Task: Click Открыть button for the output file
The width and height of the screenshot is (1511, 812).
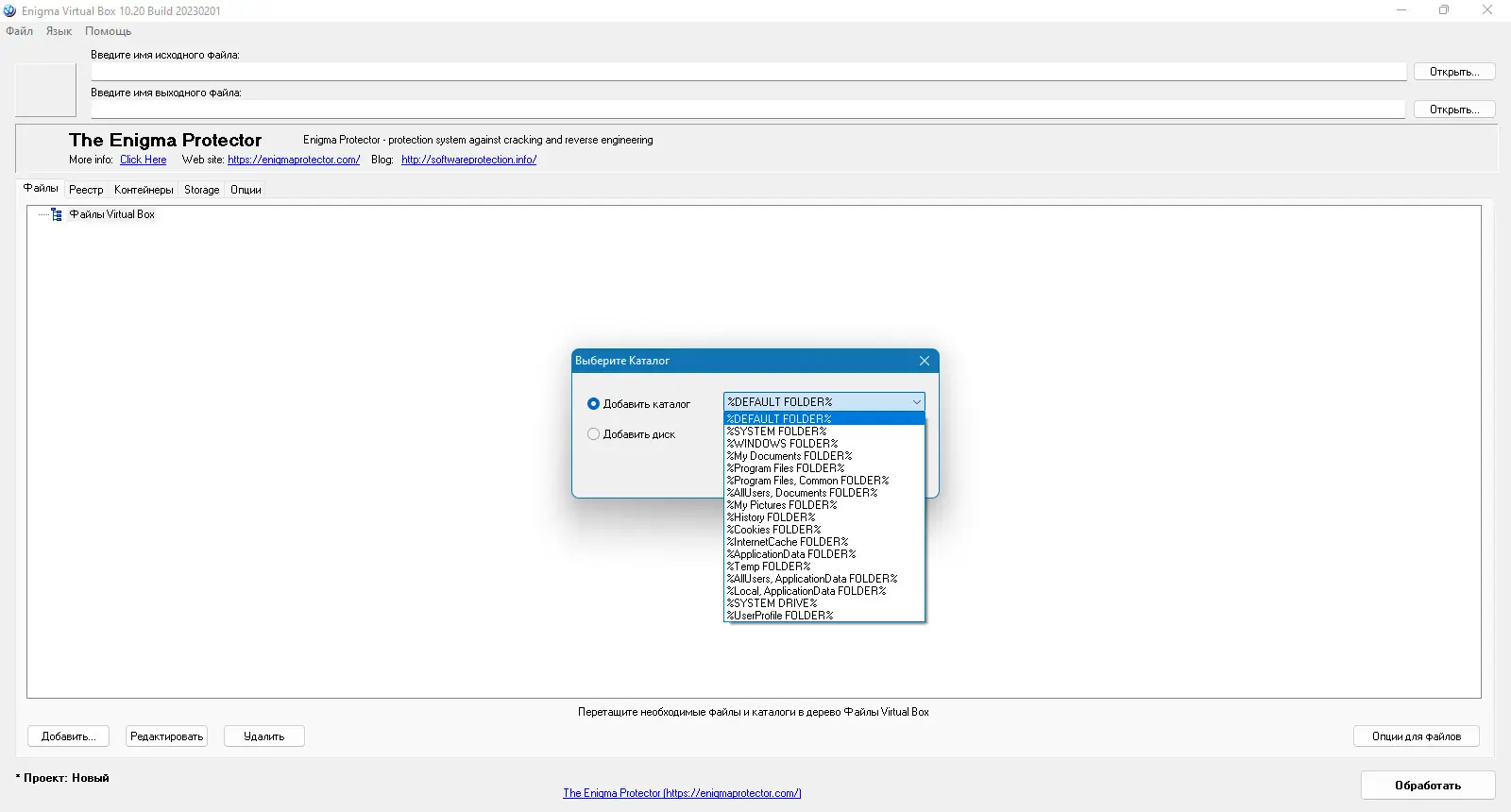Action: [x=1454, y=110]
